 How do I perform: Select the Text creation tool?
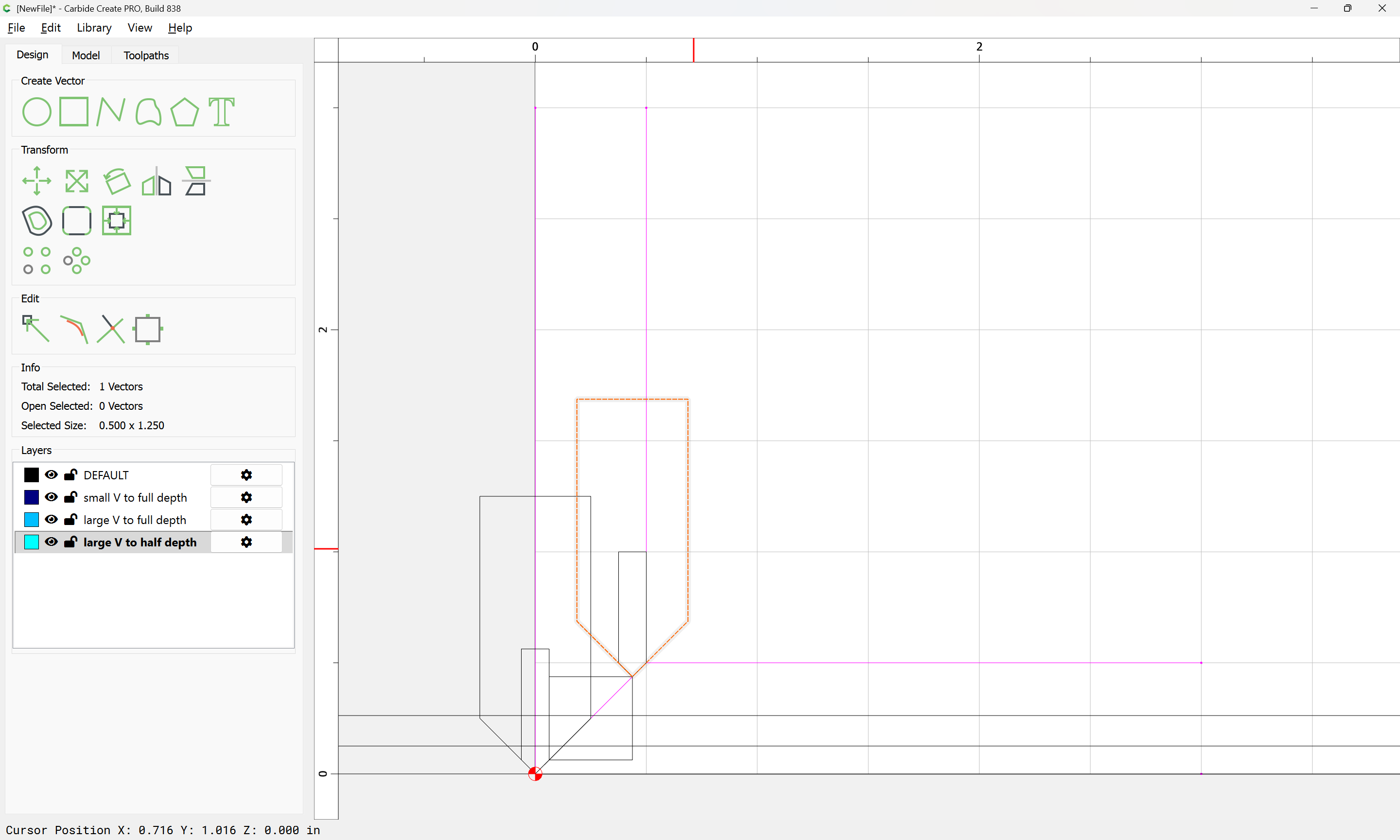coord(221,111)
